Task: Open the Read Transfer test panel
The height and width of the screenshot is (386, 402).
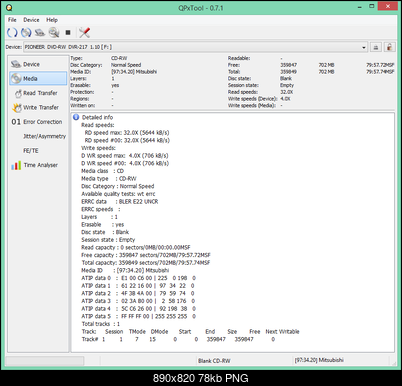Action: coord(38,93)
